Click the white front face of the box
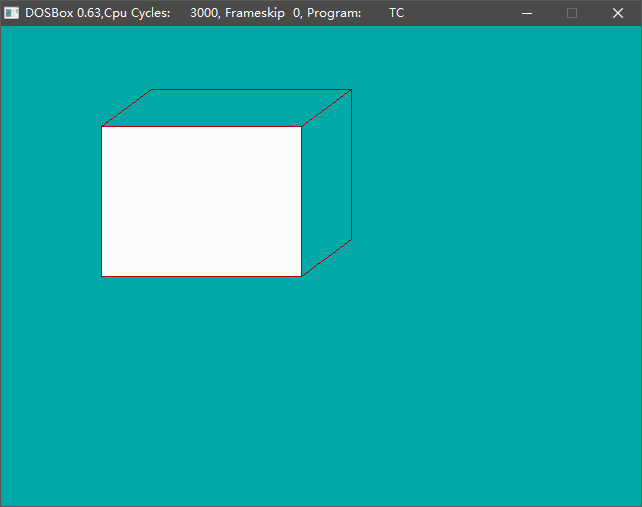642x507 pixels. (201, 201)
